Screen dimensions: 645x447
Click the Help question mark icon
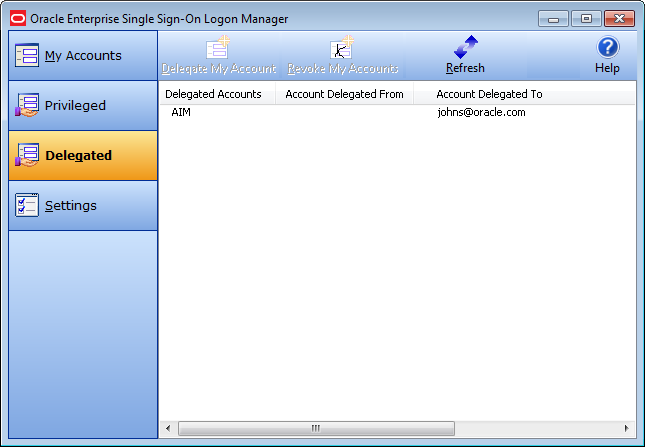point(608,47)
